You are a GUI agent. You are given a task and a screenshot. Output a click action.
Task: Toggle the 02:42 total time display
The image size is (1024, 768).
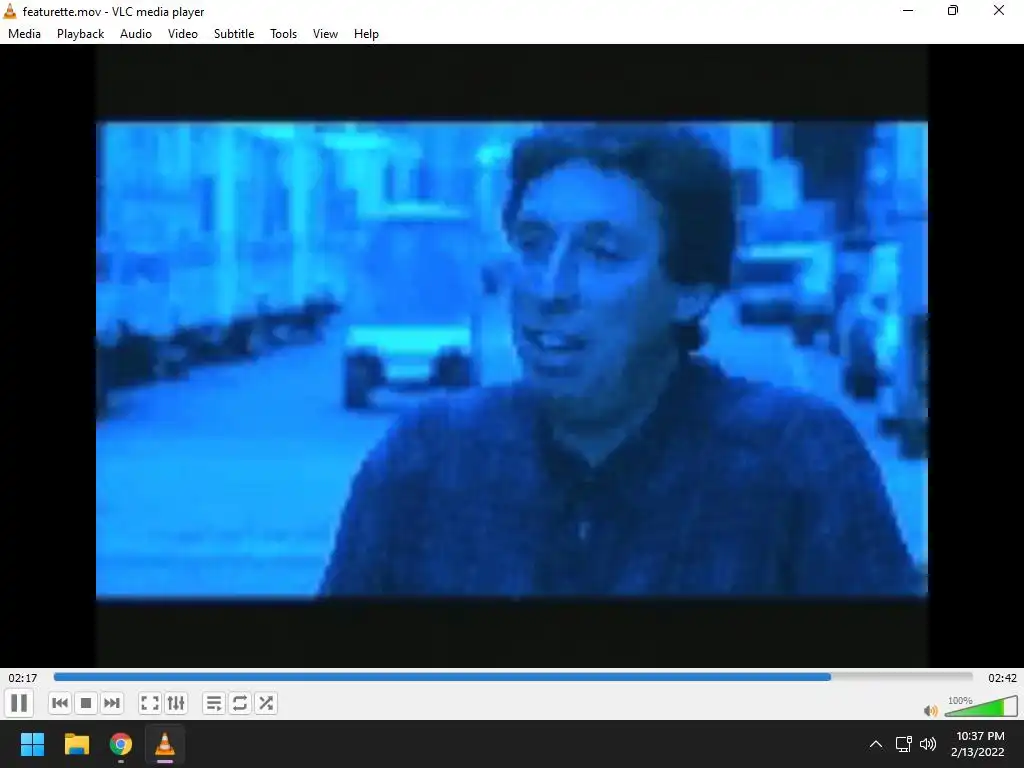(x=1002, y=678)
